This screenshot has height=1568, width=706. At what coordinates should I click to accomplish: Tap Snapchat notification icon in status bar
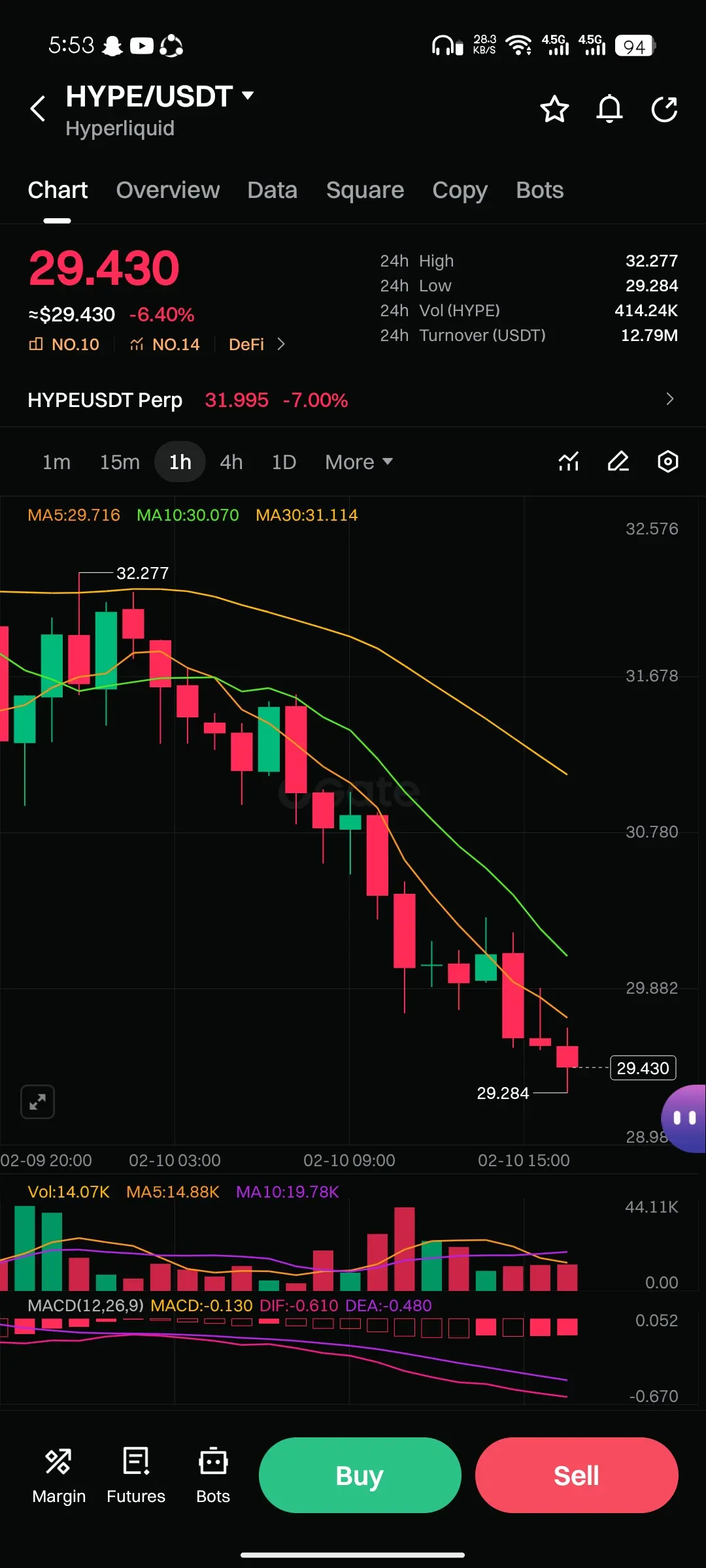tap(113, 46)
